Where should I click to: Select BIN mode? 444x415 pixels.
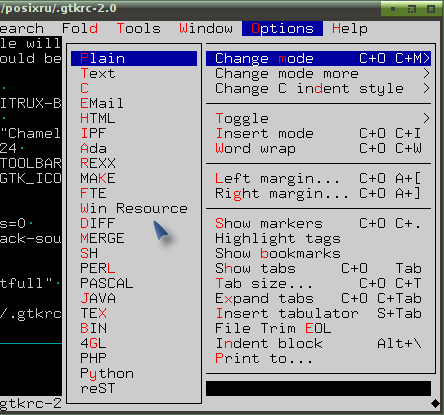click(x=134, y=328)
